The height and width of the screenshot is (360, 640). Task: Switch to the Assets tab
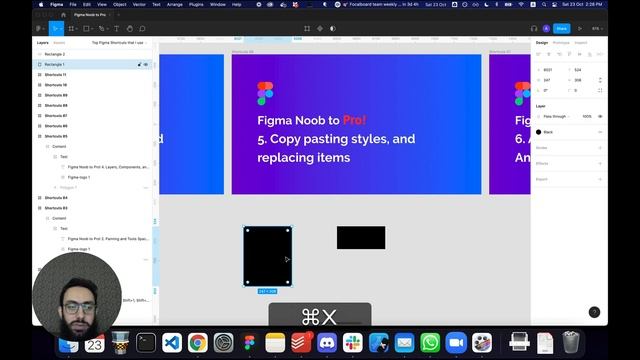(x=59, y=42)
